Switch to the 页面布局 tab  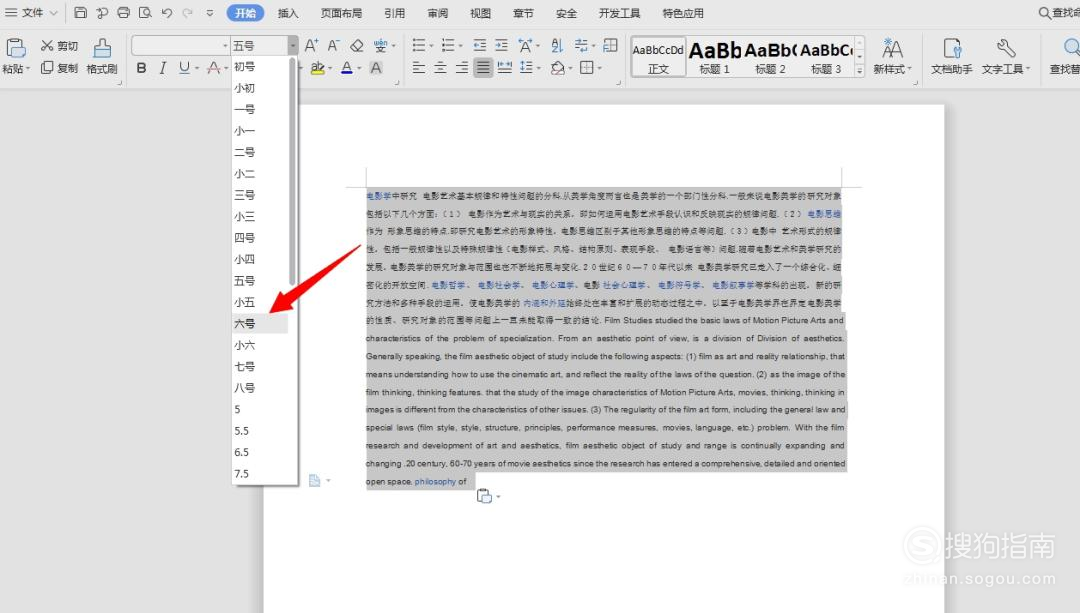tap(341, 12)
